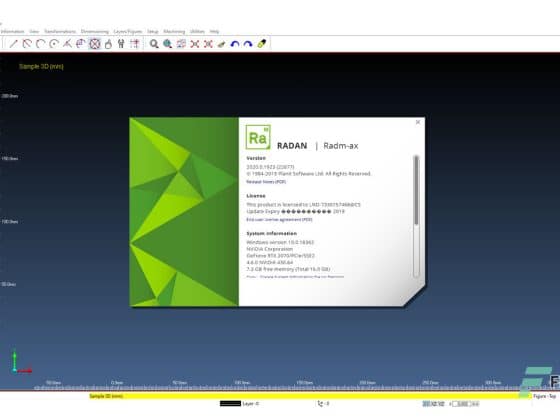
Task: Click the about dialog scrollbar thumb
Action: pyautogui.click(x=416, y=190)
